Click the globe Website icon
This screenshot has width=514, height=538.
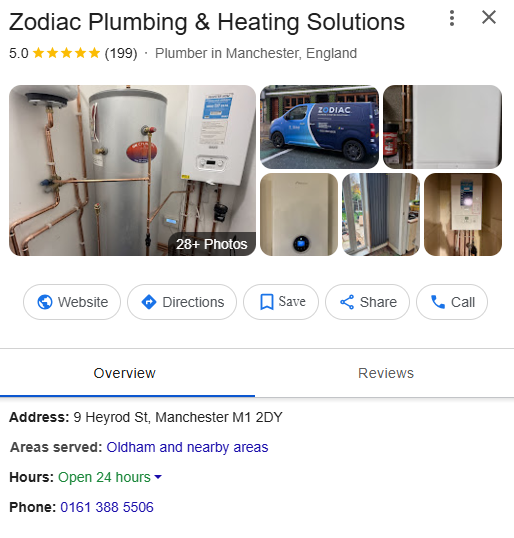click(x=45, y=302)
